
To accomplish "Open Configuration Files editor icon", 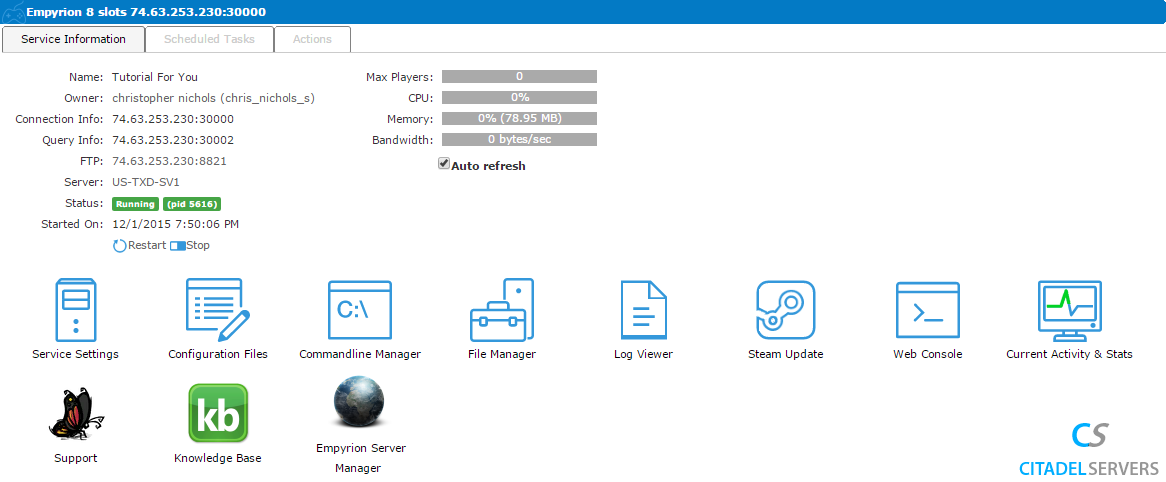I will pyautogui.click(x=218, y=310).
